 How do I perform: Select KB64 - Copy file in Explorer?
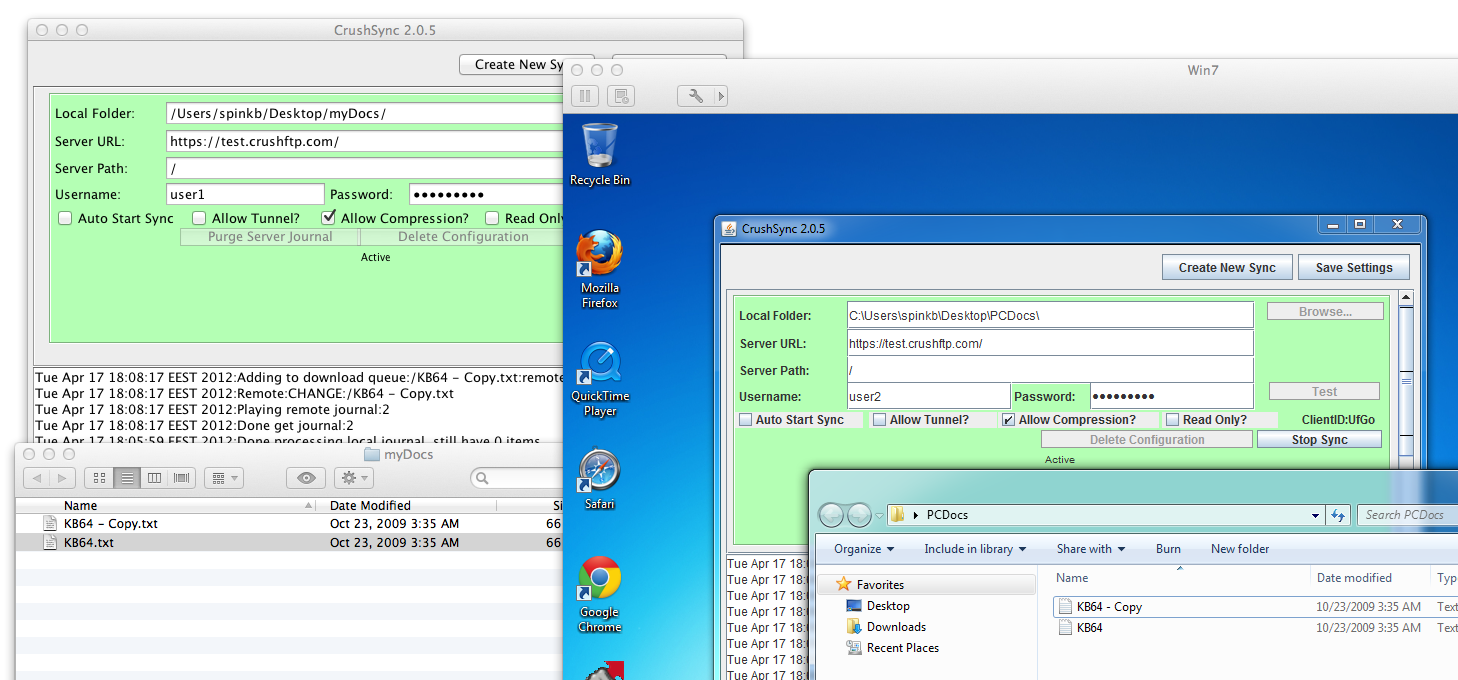1109,607
